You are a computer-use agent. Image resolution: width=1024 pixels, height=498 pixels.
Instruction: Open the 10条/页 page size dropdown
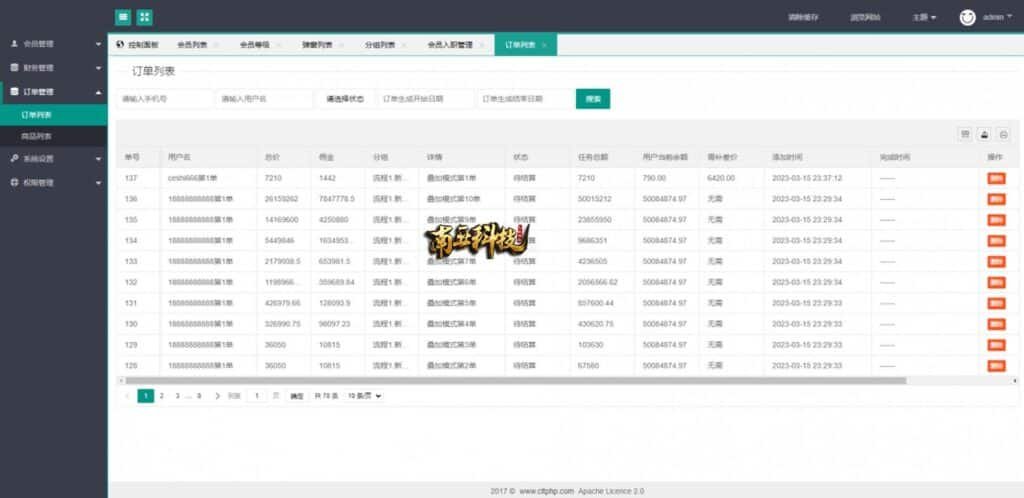[364, 396]
